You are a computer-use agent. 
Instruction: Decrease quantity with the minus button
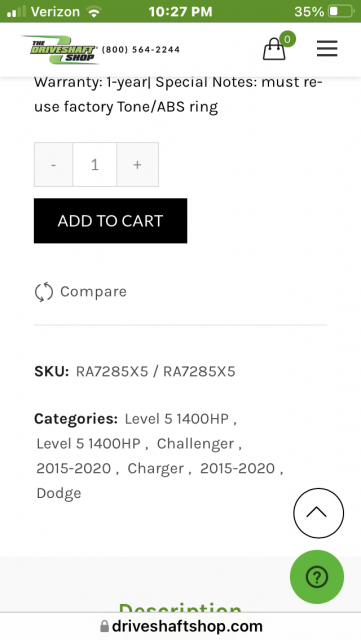[53, 164]
